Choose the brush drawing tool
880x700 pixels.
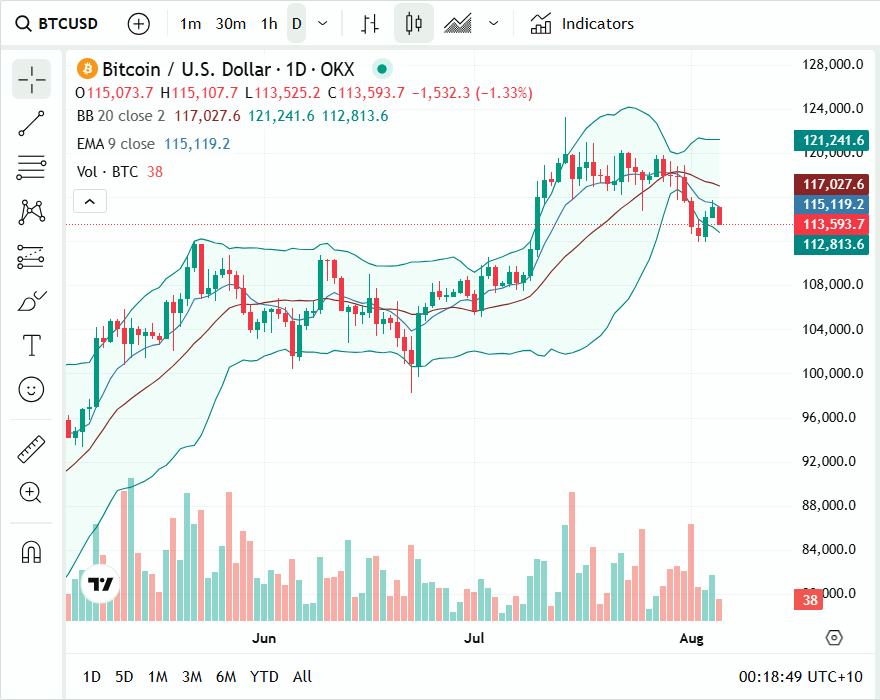tap(32, 300)
